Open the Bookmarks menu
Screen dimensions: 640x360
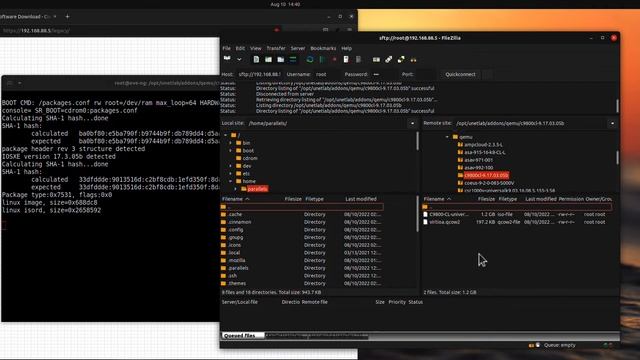(323, 48)
